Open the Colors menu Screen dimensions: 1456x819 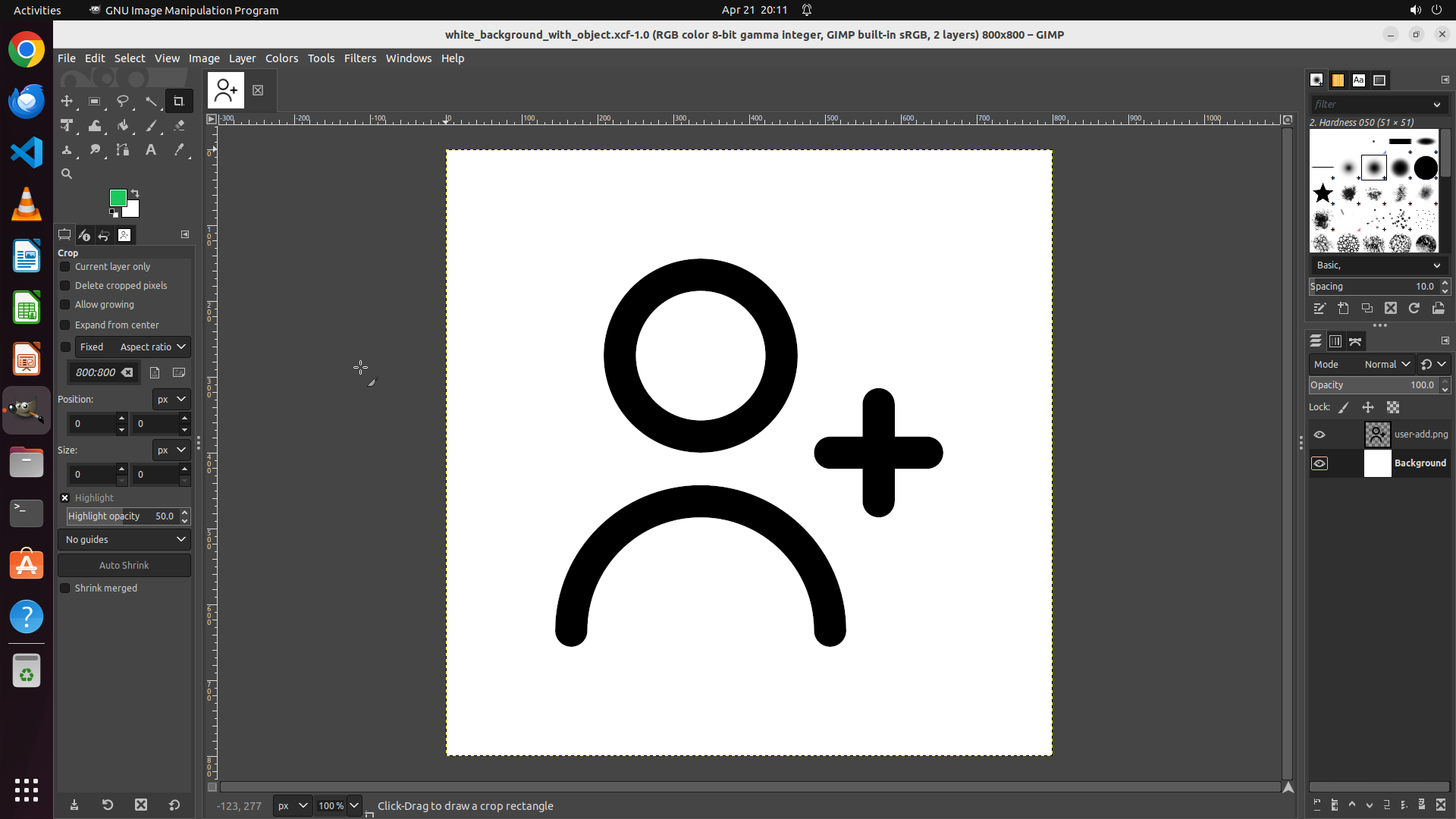pyautogui.click(x=281, y=58)
